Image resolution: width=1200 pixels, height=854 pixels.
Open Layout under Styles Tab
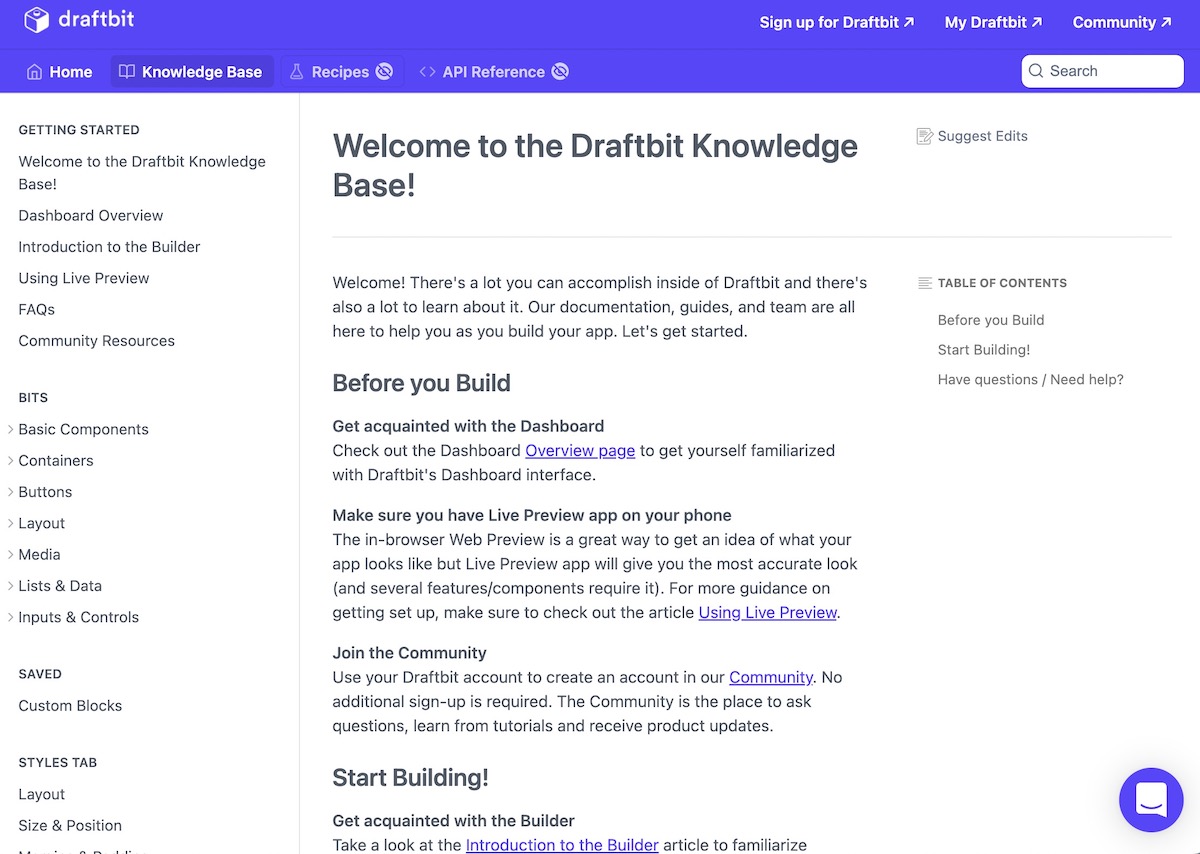(42, 794)
